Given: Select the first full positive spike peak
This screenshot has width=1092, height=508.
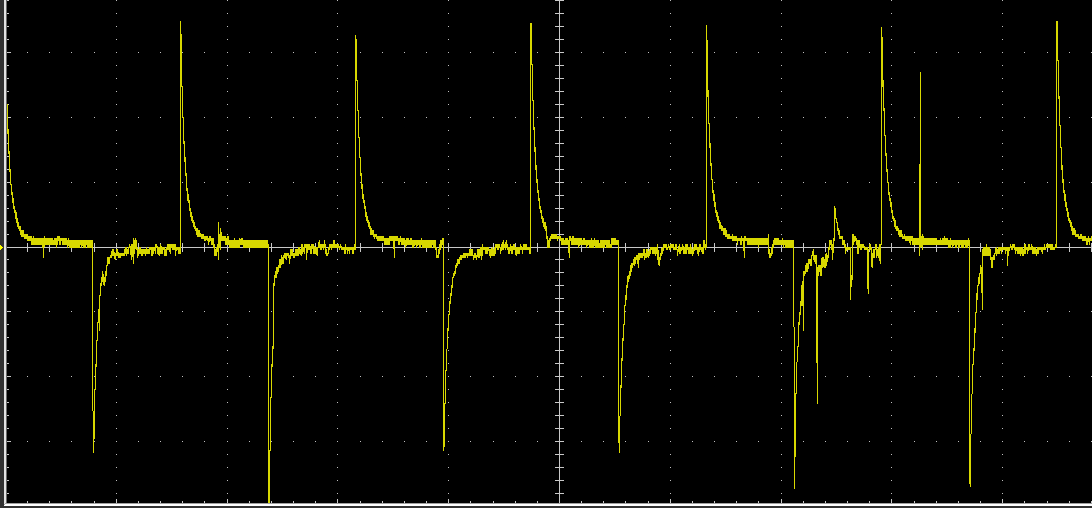Looking at the screenshot, I should [x=181, y=24].
